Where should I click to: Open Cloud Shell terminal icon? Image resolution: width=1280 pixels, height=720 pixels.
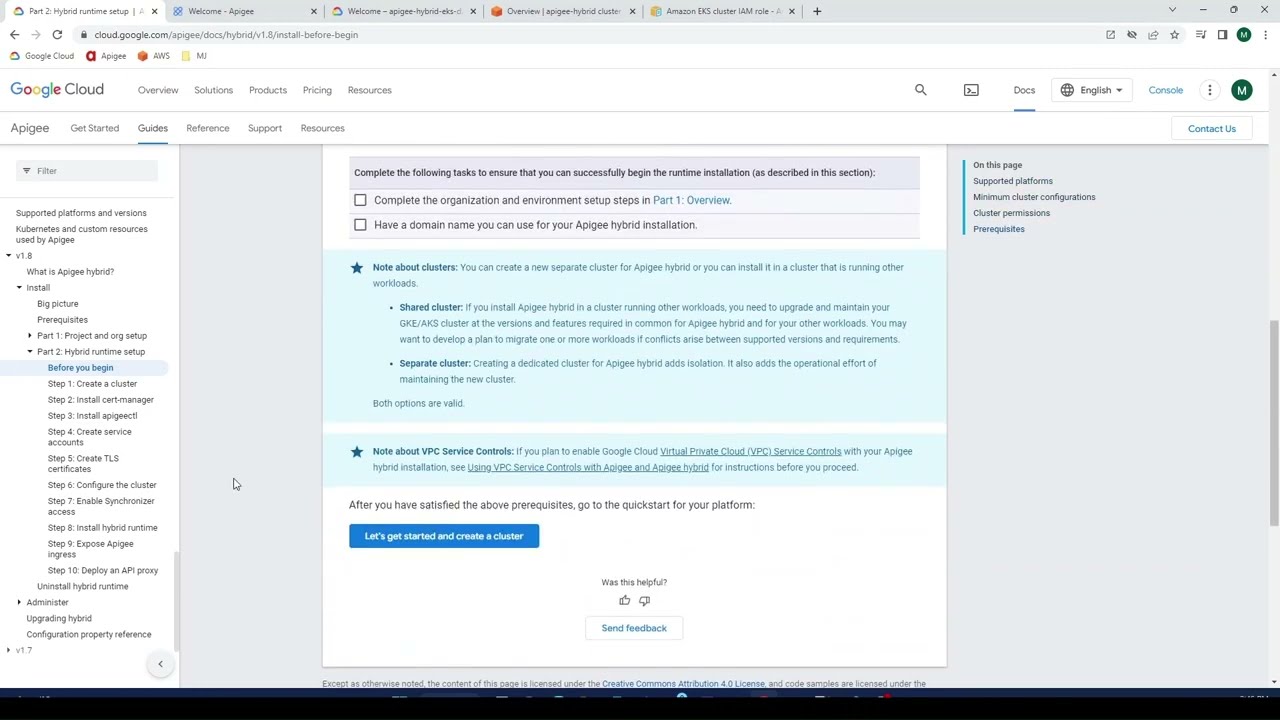pos(971,90)
